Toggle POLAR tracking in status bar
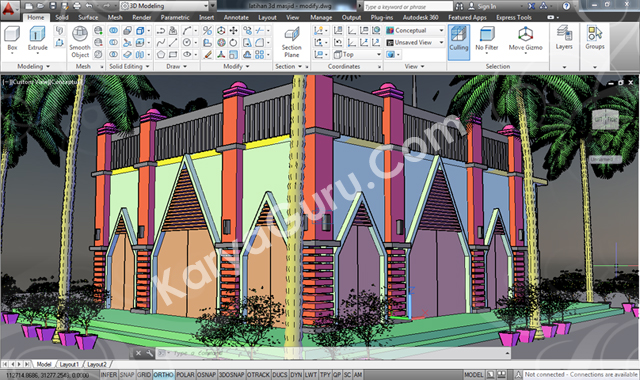This screenshot has width=640, height=380. tap(185, 375)
